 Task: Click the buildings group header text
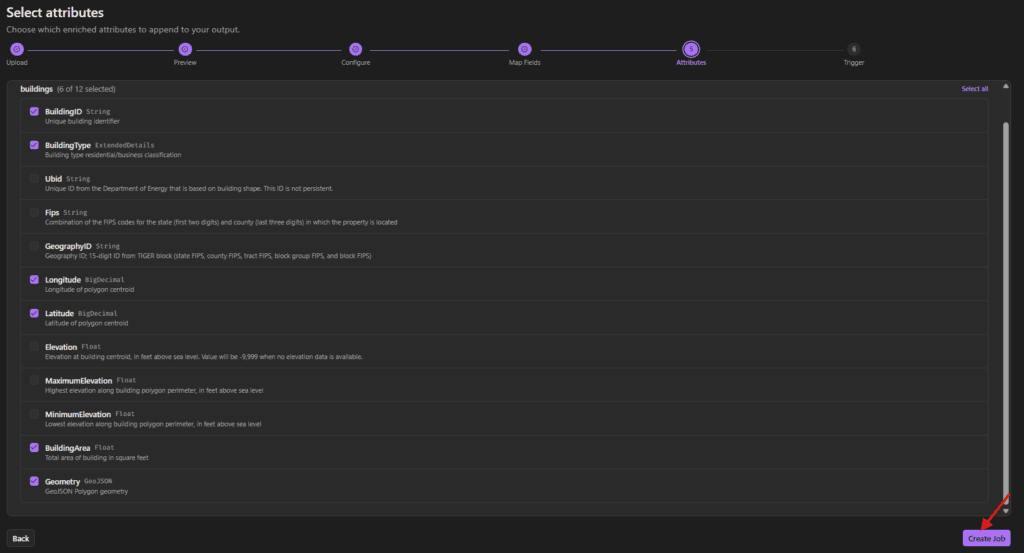(37, 89)
